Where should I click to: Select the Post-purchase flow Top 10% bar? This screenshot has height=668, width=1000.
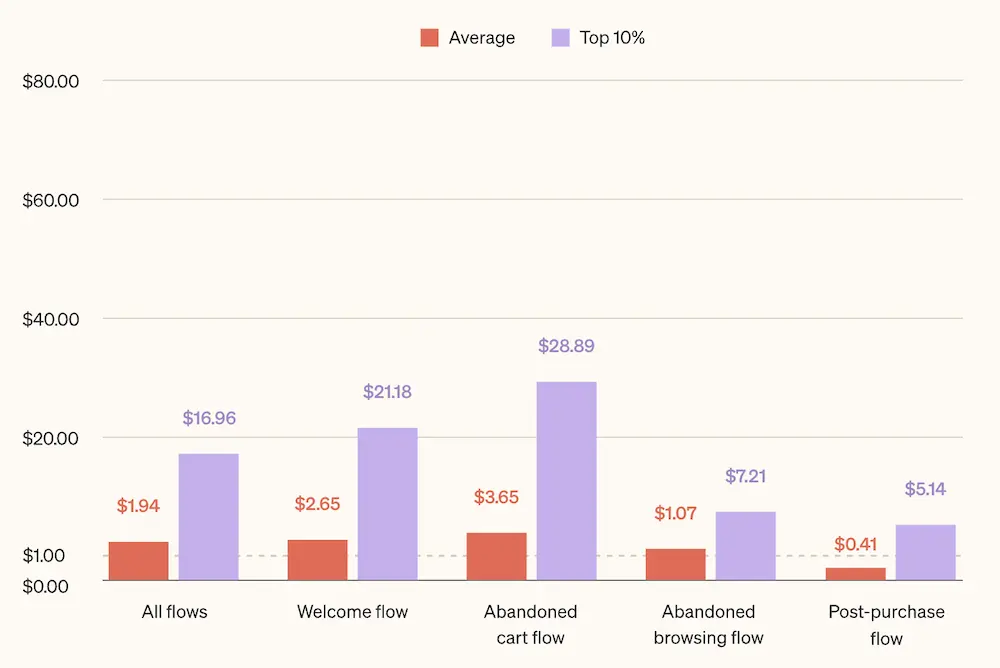925,552
